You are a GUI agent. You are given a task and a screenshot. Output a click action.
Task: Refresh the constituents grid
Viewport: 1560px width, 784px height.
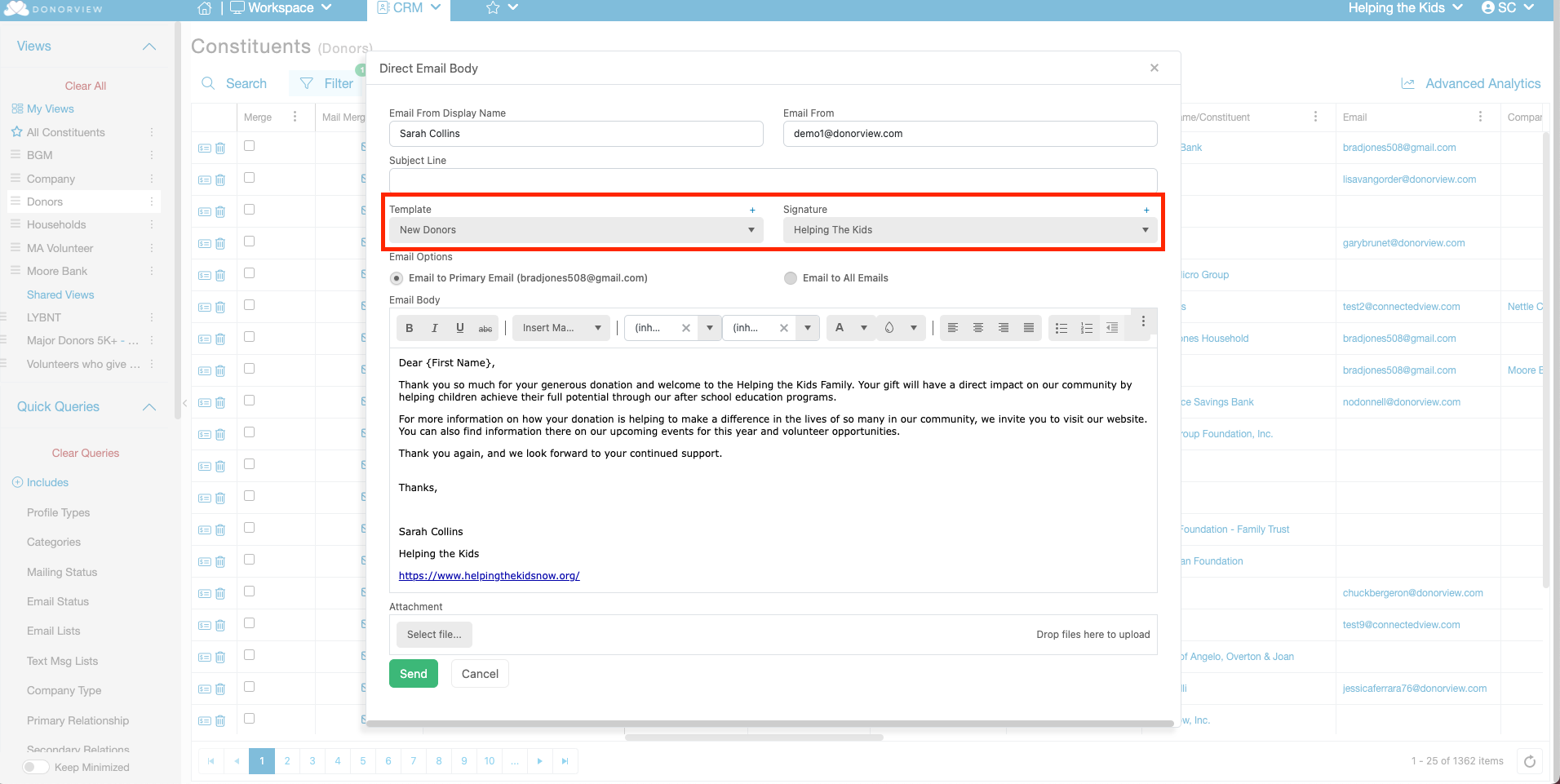pyautogui.click(x=1530, y=761)
